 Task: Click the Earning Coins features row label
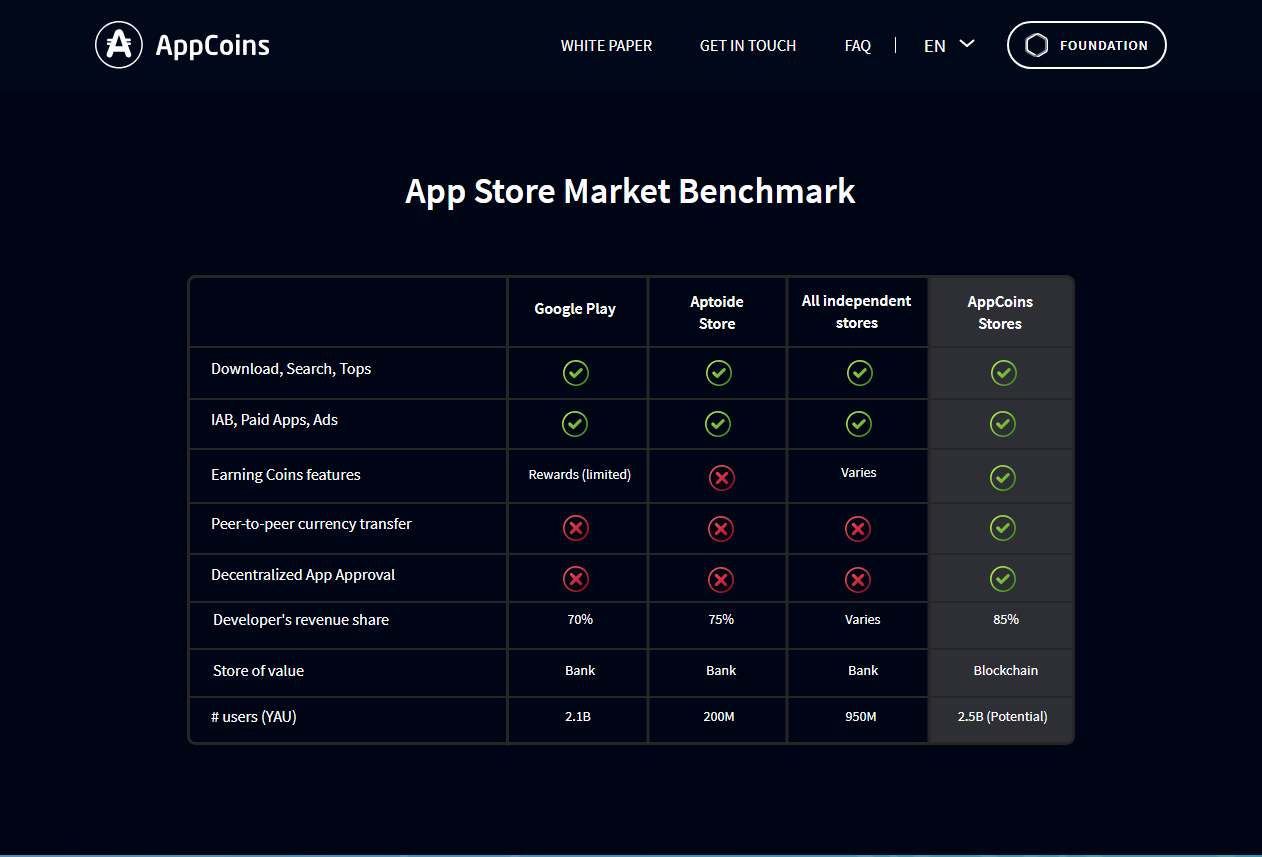click(286, 475)
